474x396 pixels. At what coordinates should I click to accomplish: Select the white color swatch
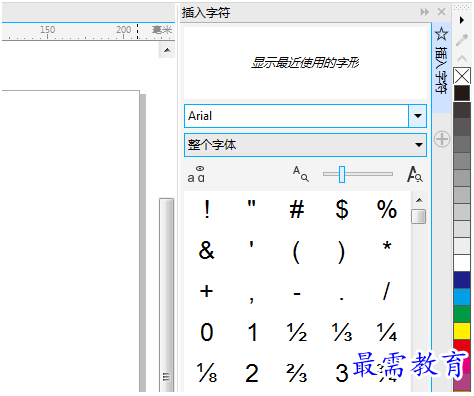462,263
